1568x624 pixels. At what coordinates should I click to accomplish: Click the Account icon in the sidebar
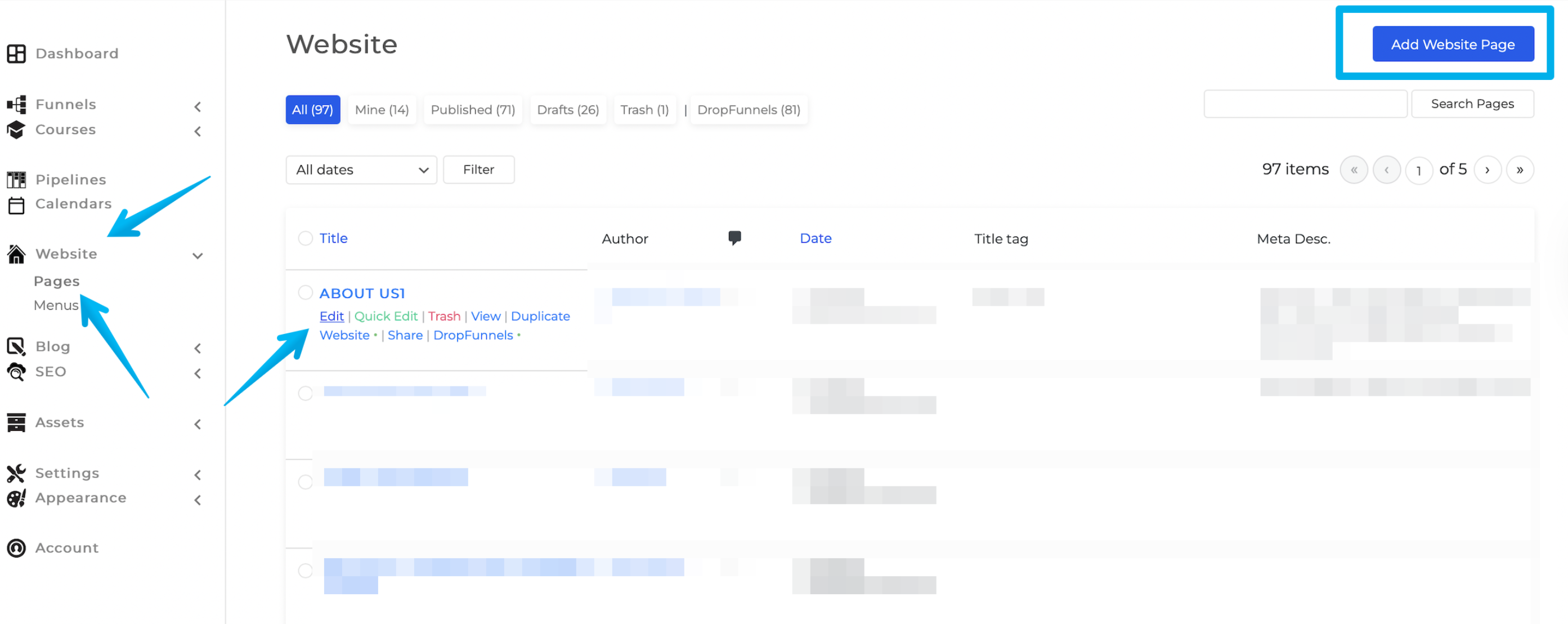(x=16, y=548)
